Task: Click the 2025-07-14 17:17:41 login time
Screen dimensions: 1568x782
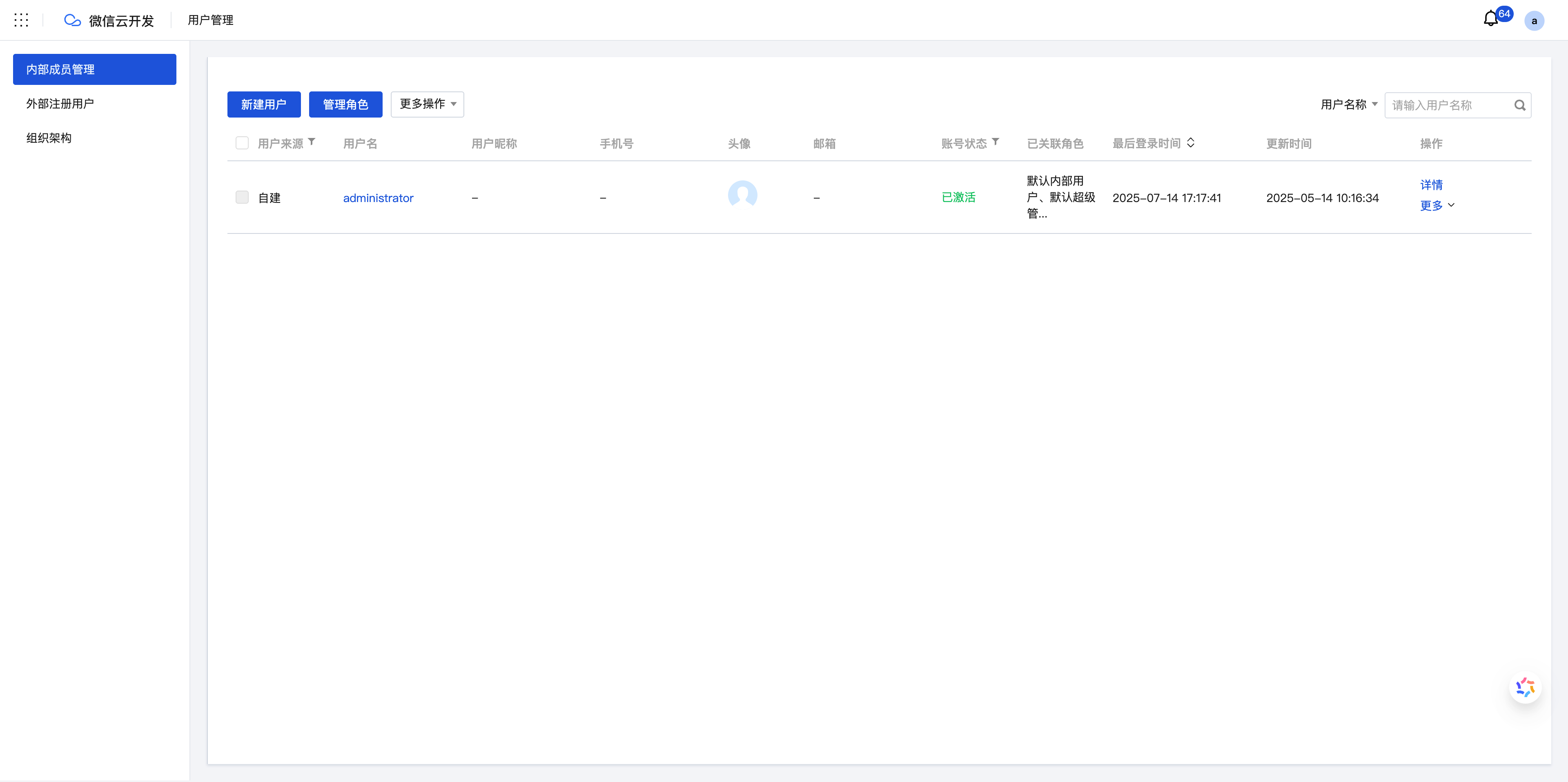Action: click(1166, 198)
